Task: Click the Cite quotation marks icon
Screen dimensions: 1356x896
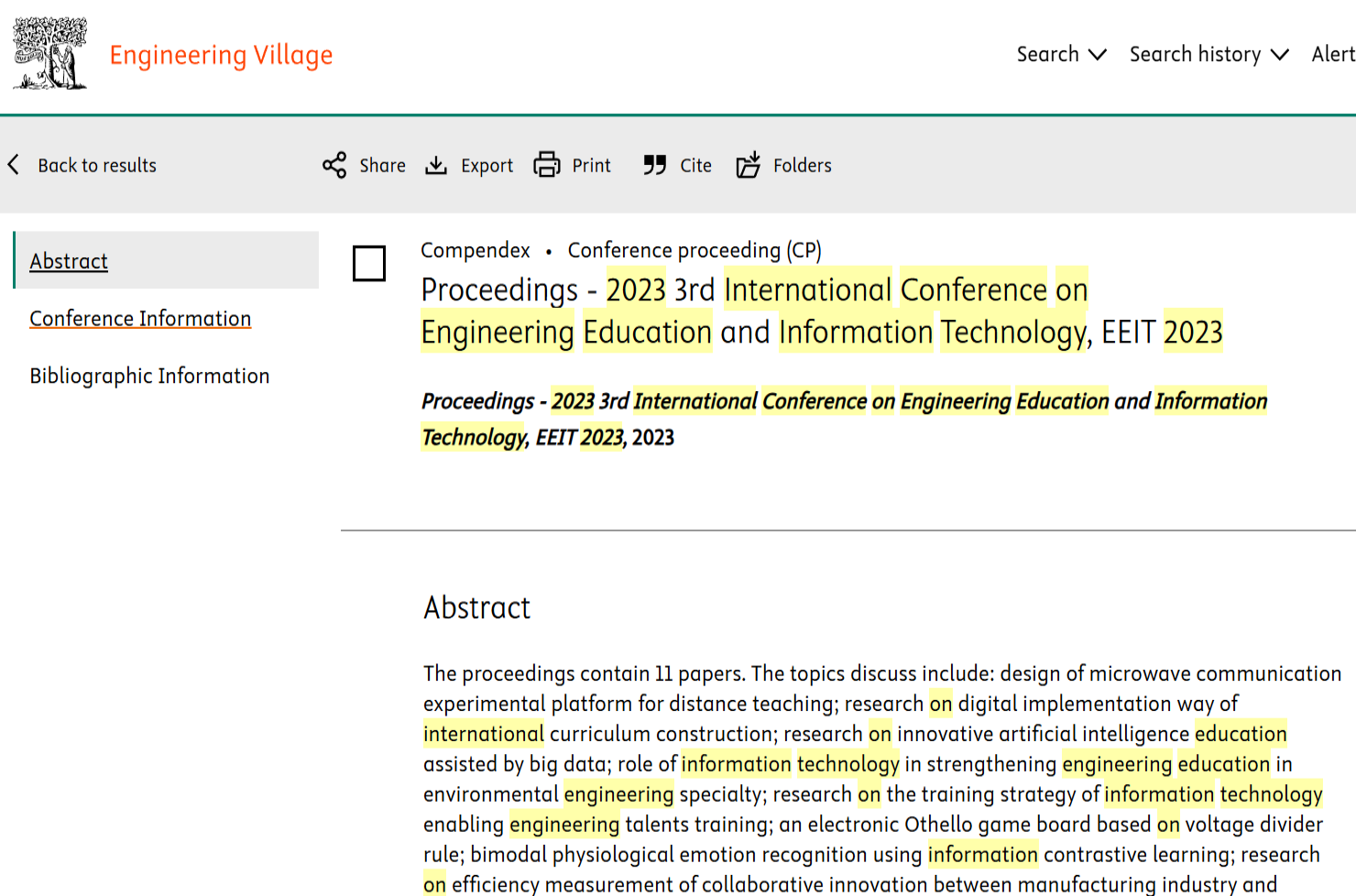Action: 654,165
